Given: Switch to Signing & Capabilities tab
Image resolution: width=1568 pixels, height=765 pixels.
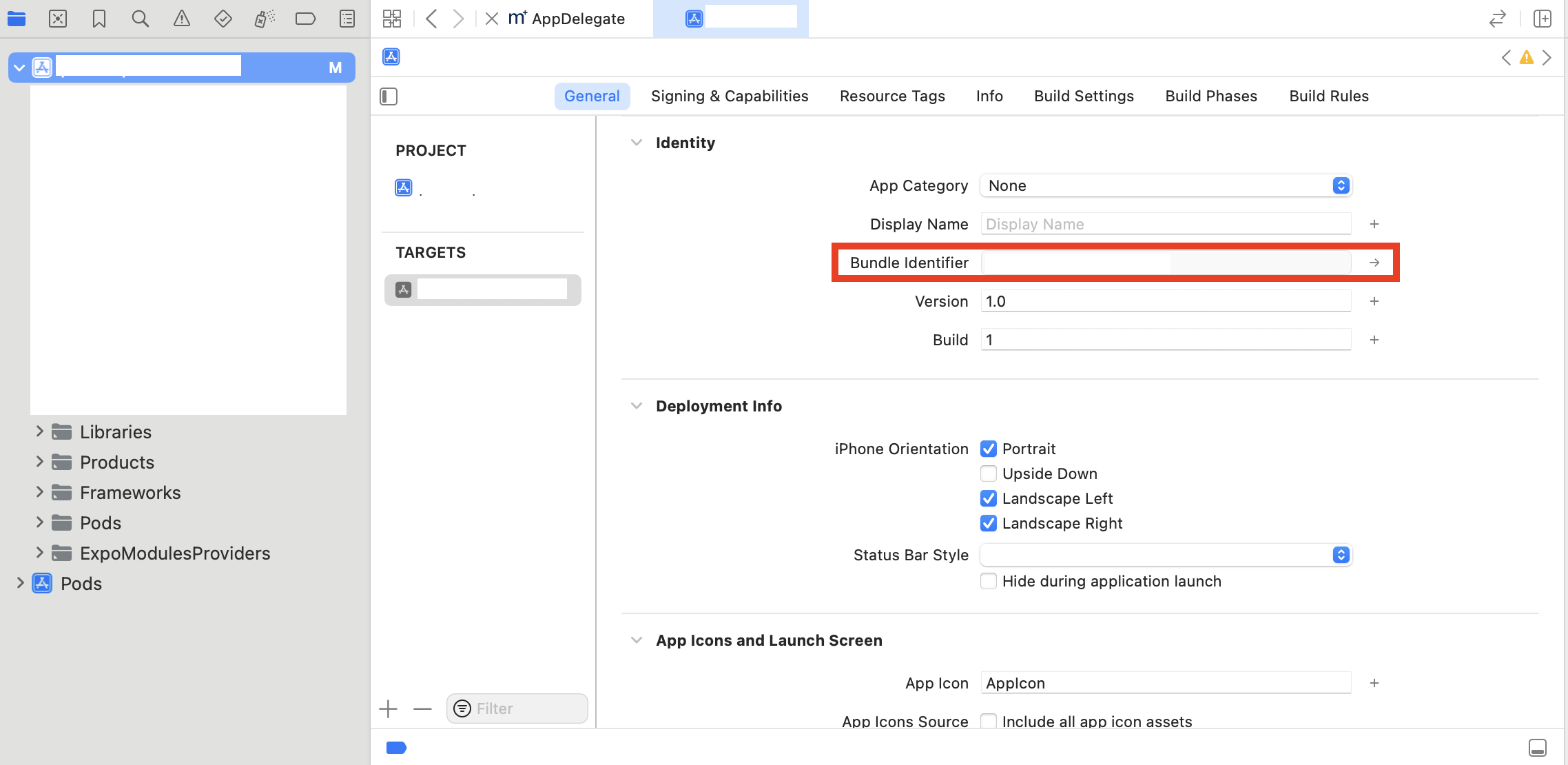Looking at the screenshot, I should click(x=730, y=96).
